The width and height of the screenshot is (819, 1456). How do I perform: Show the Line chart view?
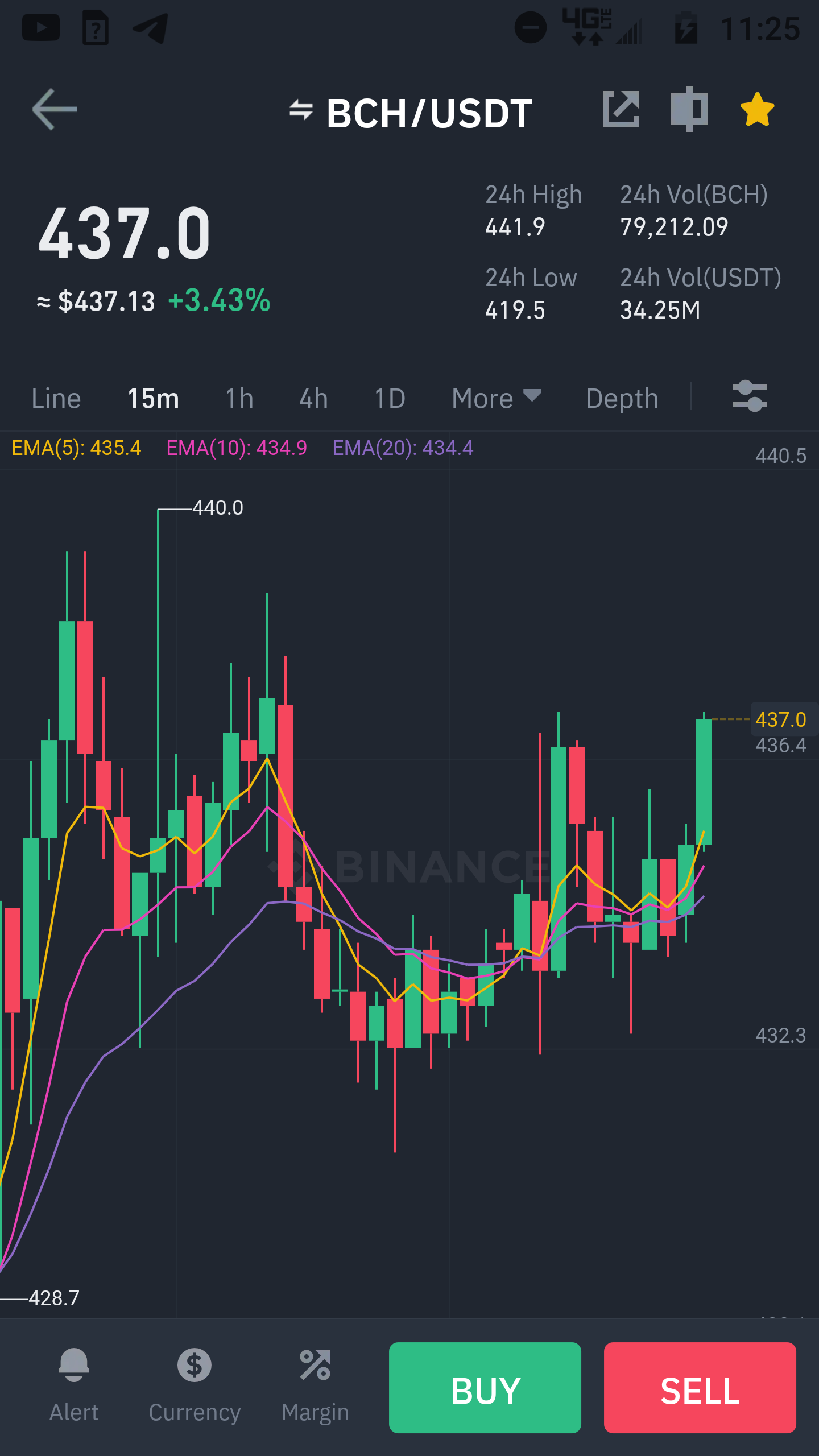click(56, 398)
